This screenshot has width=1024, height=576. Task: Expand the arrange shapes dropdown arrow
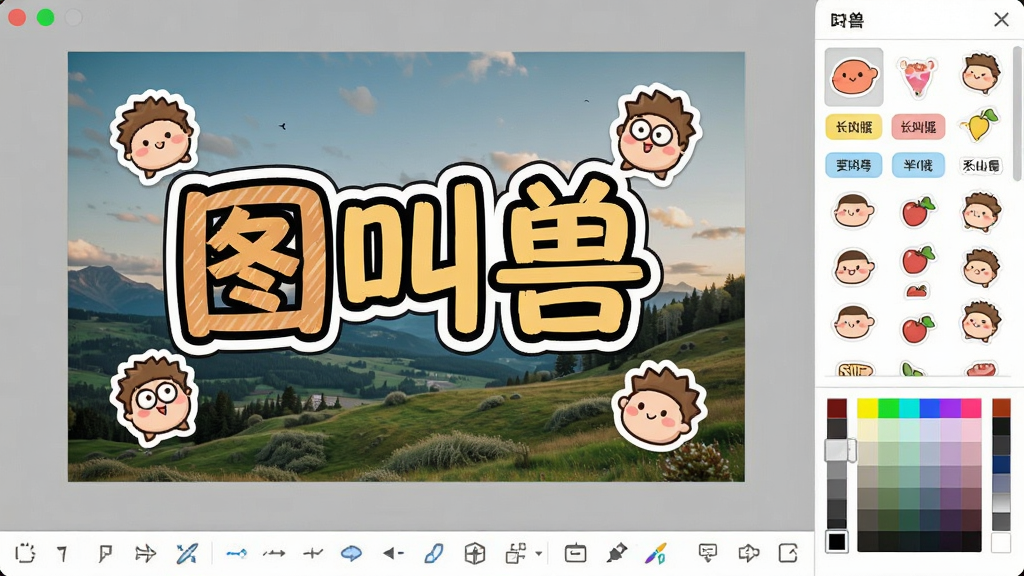539,554
